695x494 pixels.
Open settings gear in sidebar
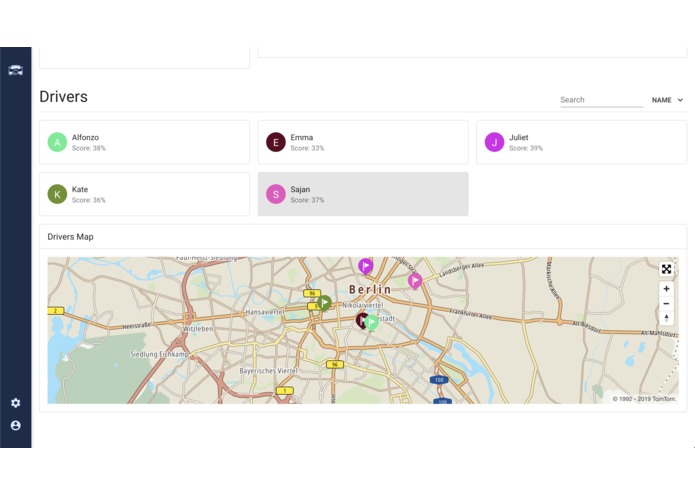point(16,403)
